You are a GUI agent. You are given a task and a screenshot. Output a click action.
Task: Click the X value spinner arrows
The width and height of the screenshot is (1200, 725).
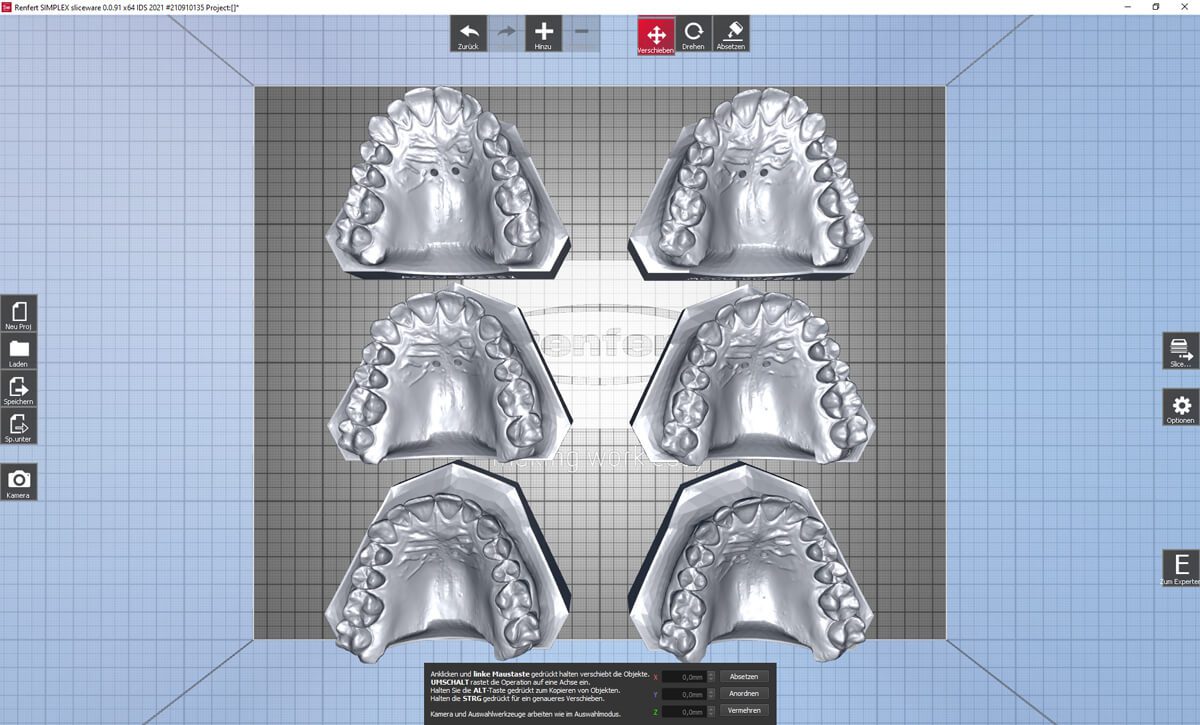click(711, 678)
